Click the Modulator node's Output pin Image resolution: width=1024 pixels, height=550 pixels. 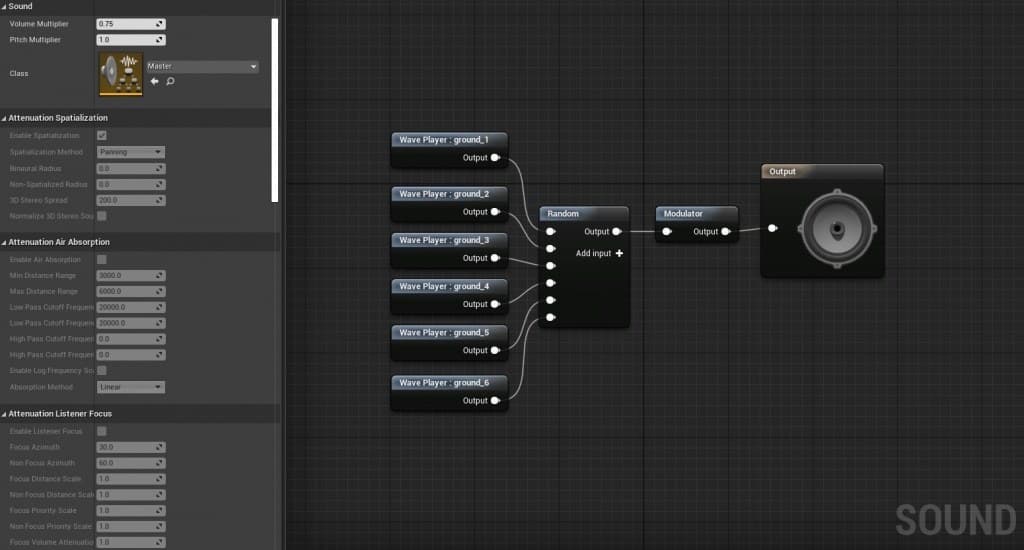click(x=726, y=232)
